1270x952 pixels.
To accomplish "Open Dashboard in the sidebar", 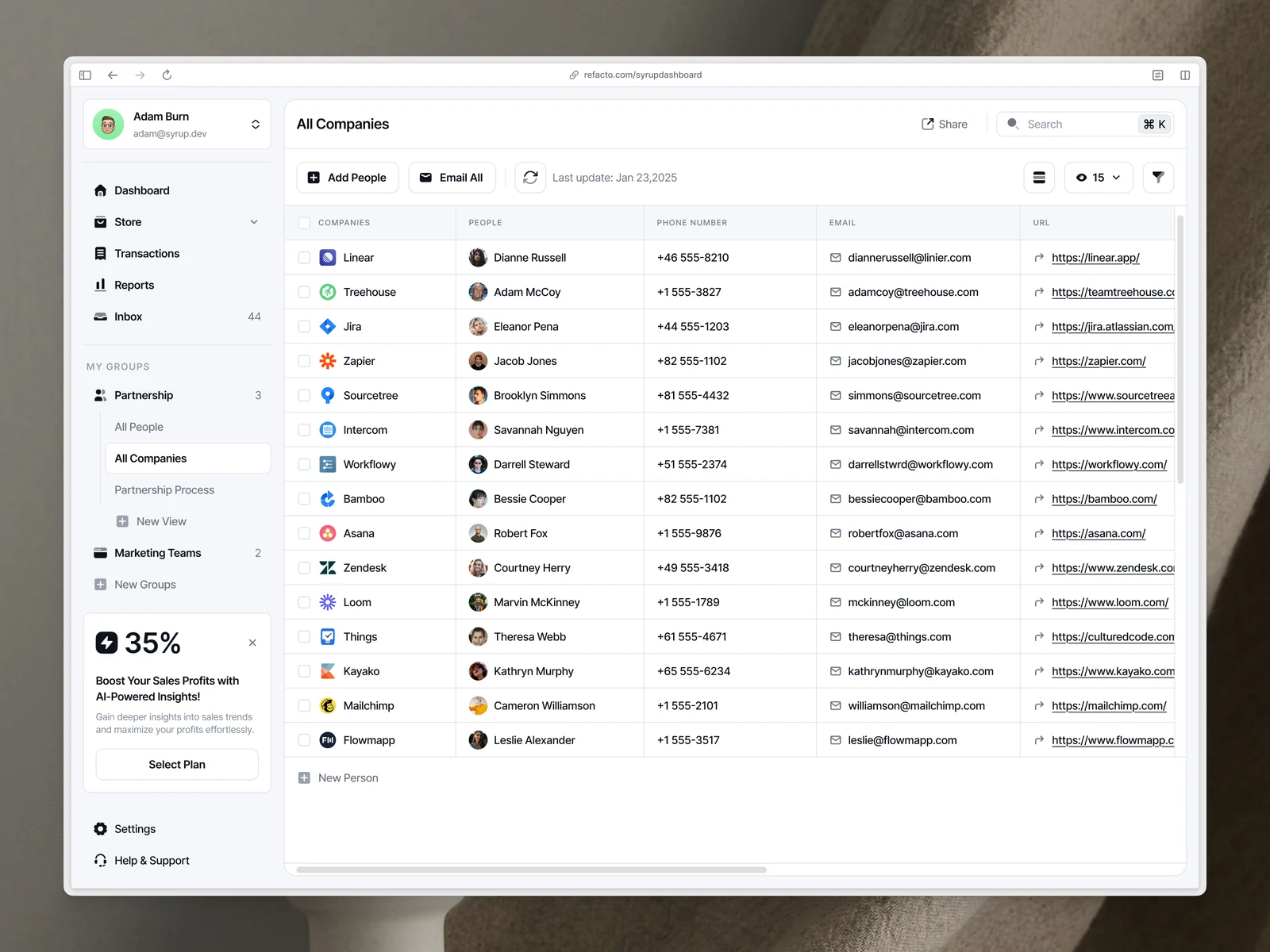I will point(177,190).
